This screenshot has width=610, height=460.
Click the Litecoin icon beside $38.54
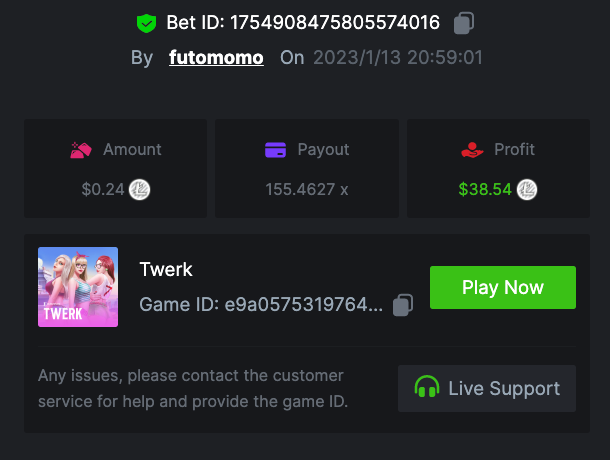[527, 189]
